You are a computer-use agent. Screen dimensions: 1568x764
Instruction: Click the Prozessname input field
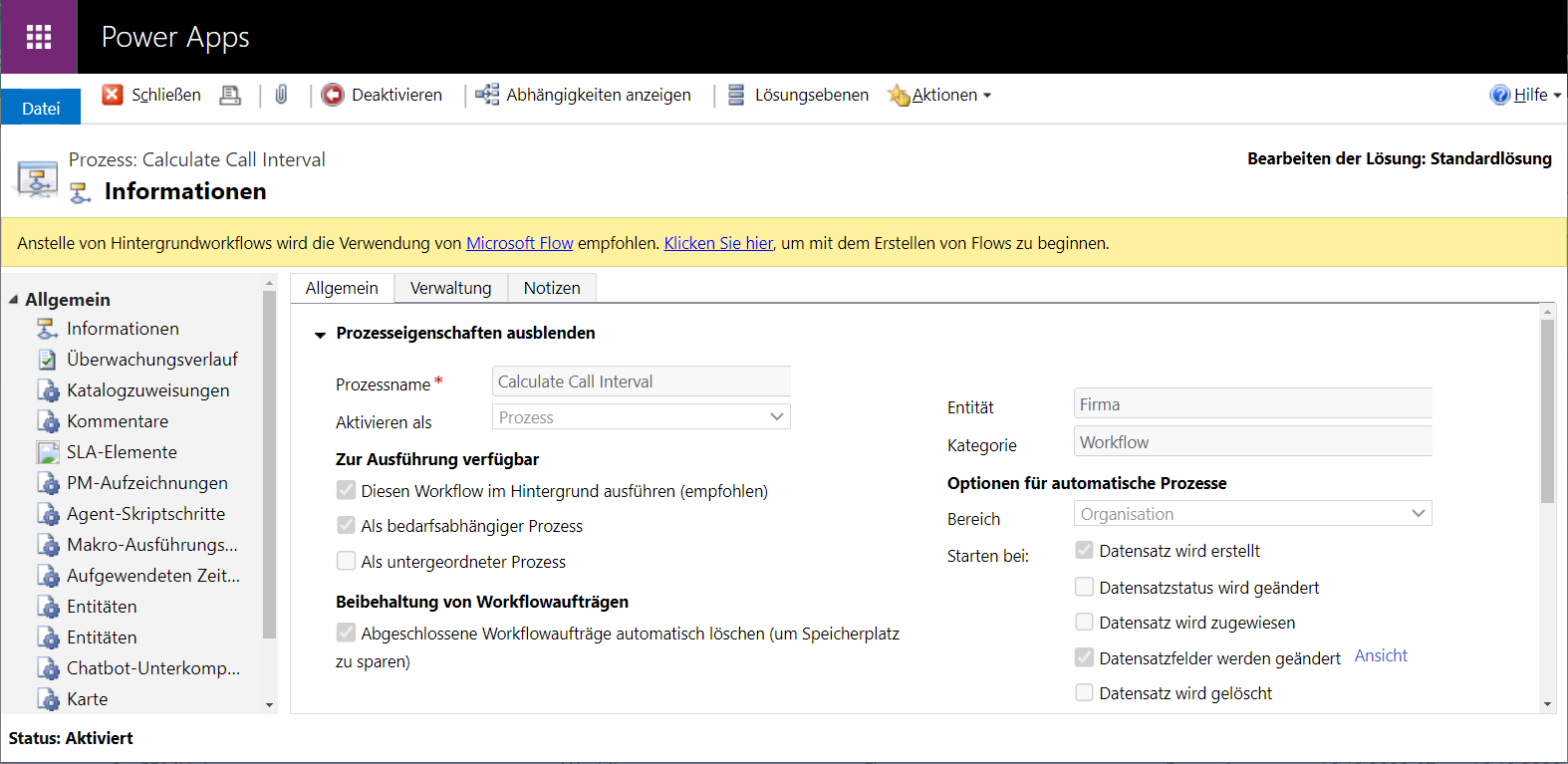[642, 381]
